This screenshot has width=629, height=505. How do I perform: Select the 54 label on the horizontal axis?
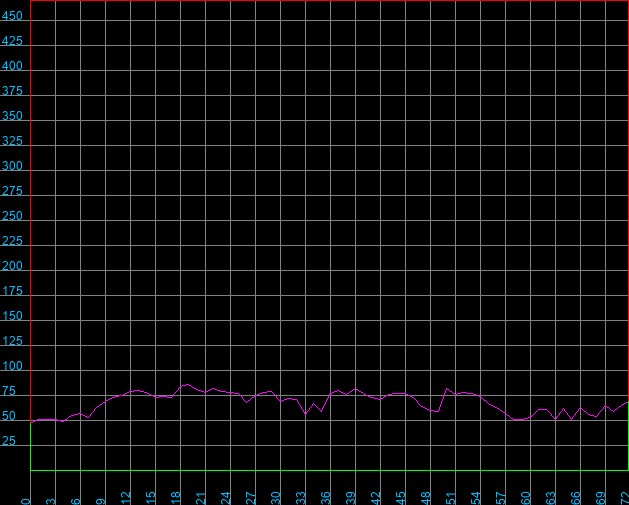(475, 498)
